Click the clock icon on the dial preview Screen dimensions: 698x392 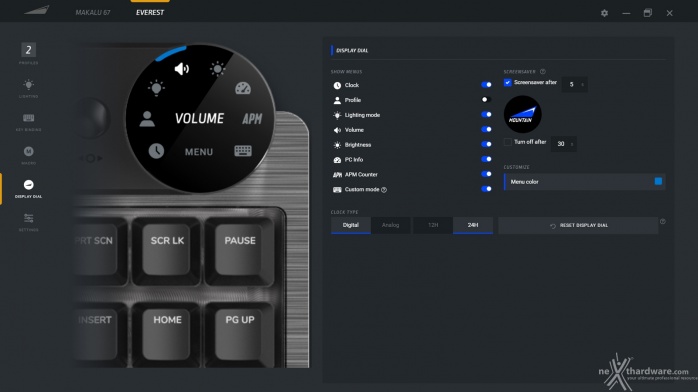[x=156, y=151]
